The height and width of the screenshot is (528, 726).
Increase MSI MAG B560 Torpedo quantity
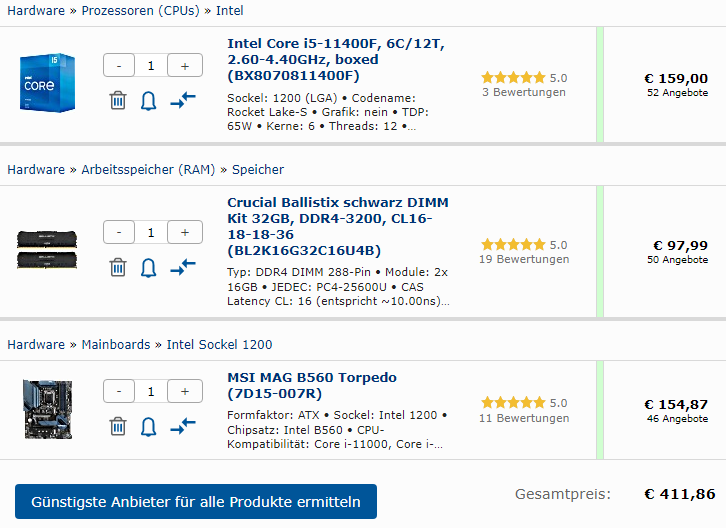pyautogui.click(x=185, y=391)
